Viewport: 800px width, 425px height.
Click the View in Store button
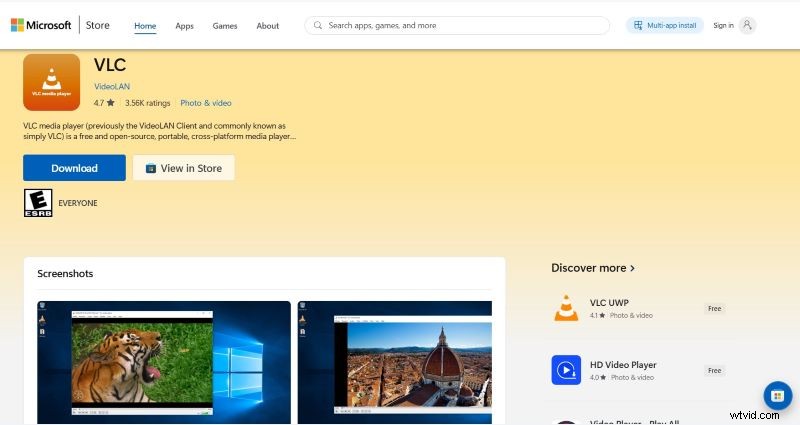click(183, 168)
